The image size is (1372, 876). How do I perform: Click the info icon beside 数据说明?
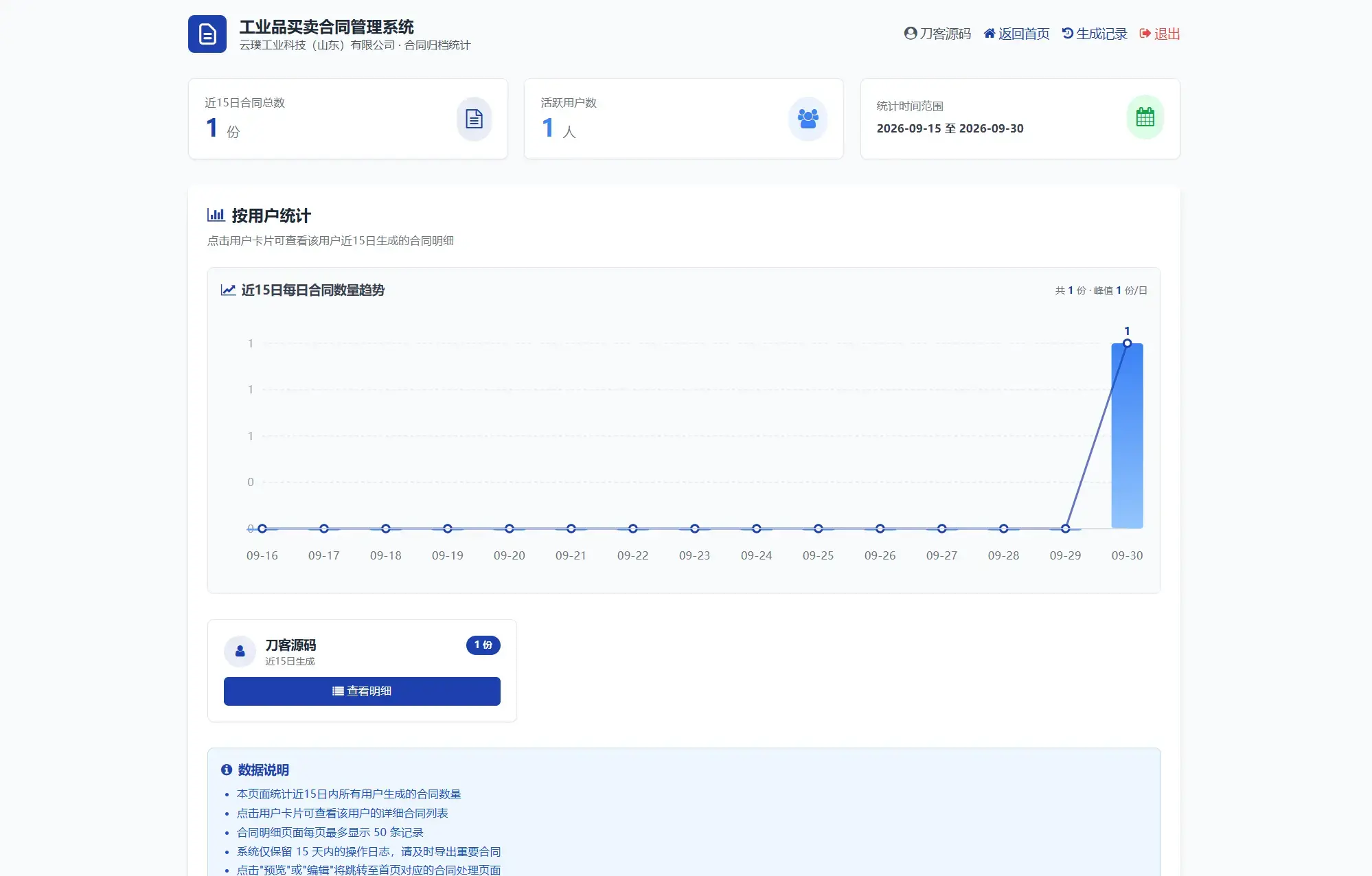pos(227,770)
